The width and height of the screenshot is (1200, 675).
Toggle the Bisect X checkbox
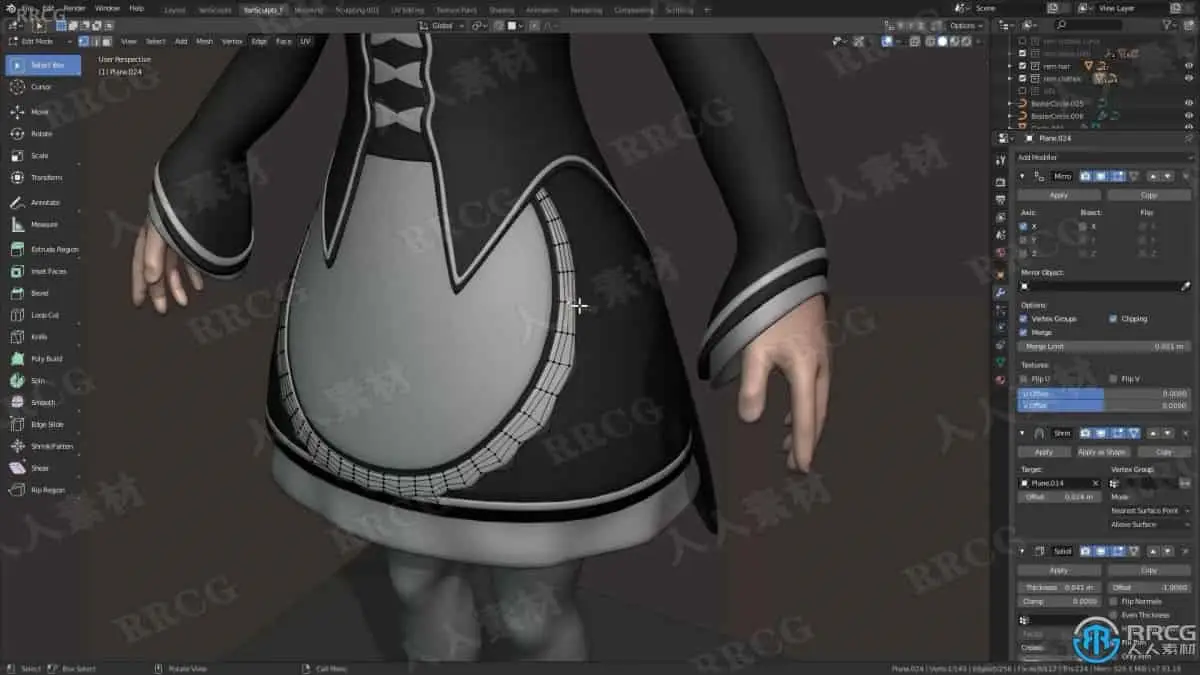point(1083,226)
